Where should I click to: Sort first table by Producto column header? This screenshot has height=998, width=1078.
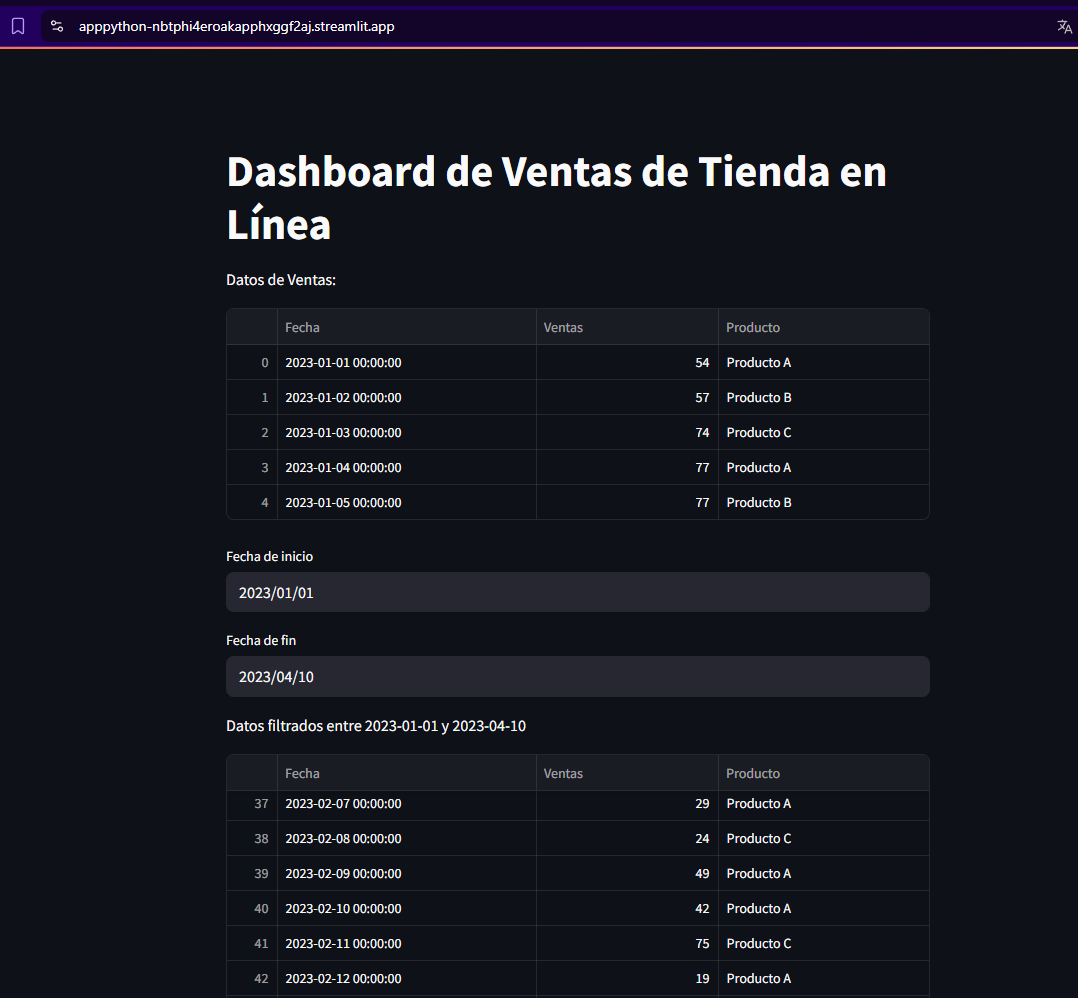click(x=824, y=327)
